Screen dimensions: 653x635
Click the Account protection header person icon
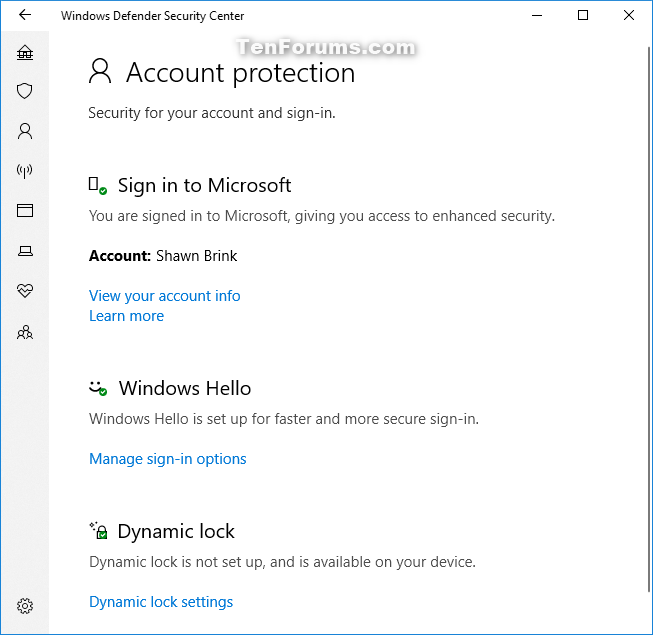click(x=100, y=71)
